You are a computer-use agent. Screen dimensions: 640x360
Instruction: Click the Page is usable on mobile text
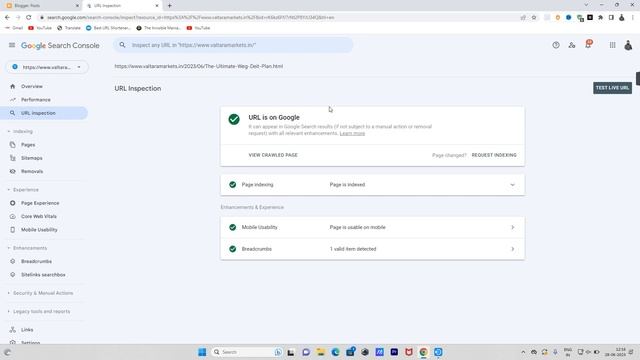(358, 227)
